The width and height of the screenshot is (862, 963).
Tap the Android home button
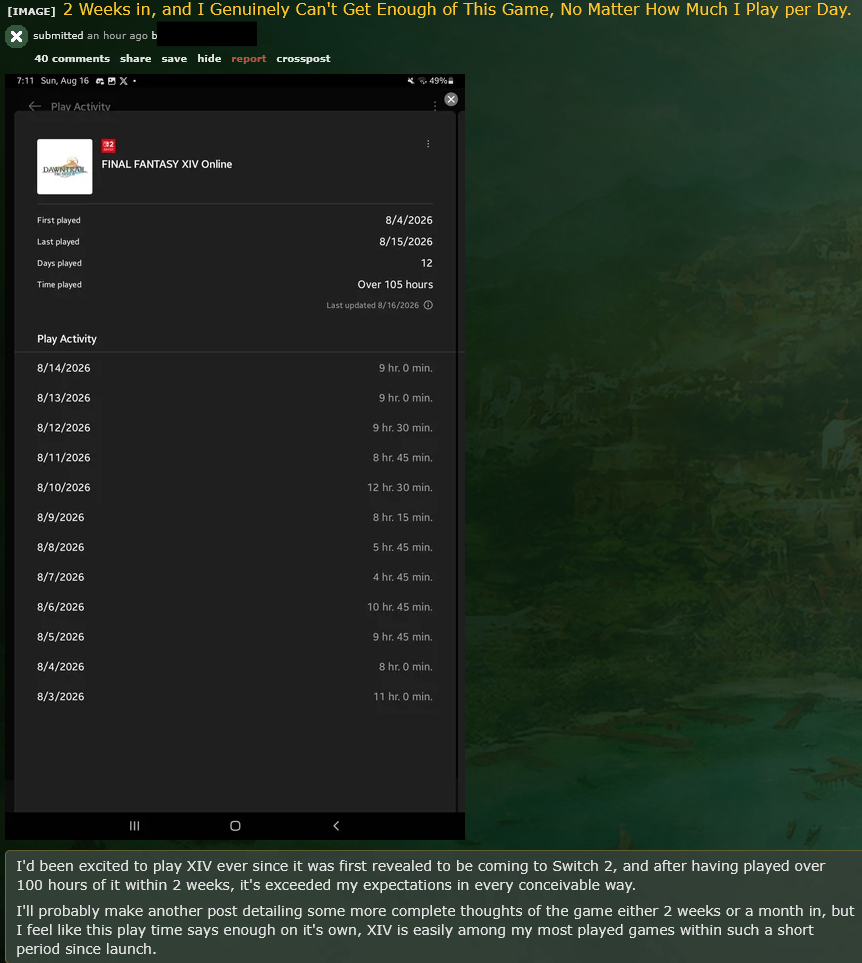(x=235, y=826)
